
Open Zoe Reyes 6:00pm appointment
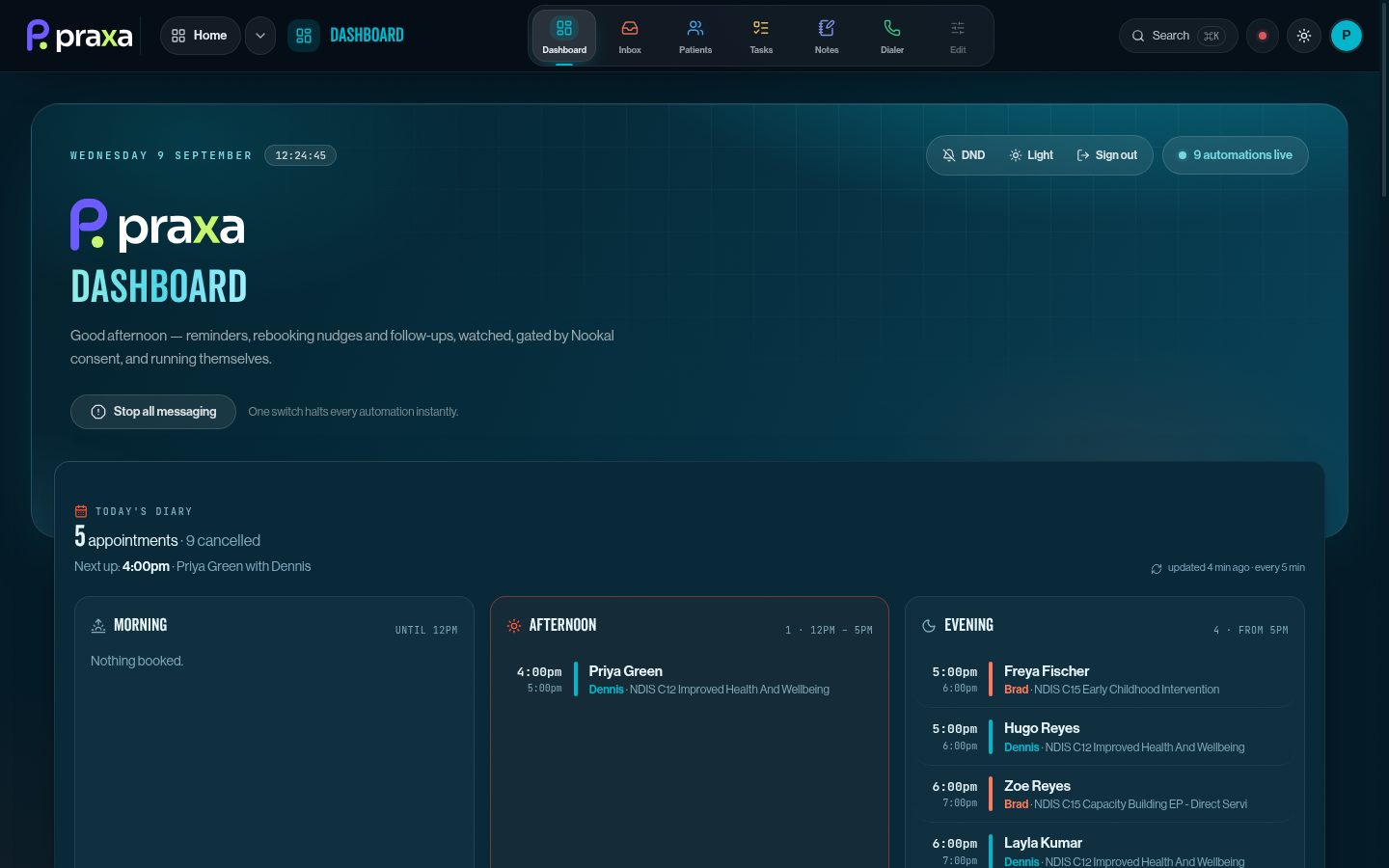(1104, 795)
